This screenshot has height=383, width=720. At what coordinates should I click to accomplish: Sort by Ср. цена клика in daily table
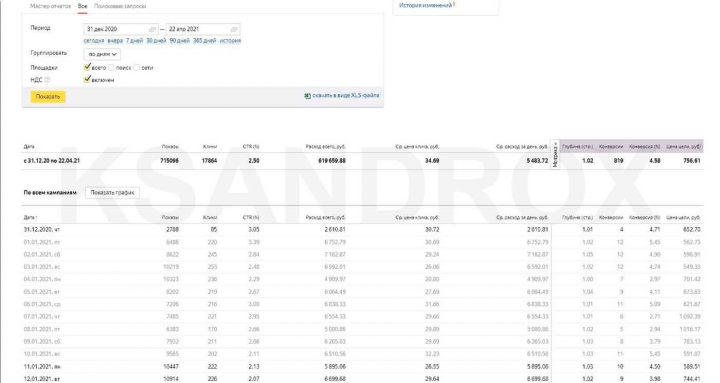pos(417,217)
